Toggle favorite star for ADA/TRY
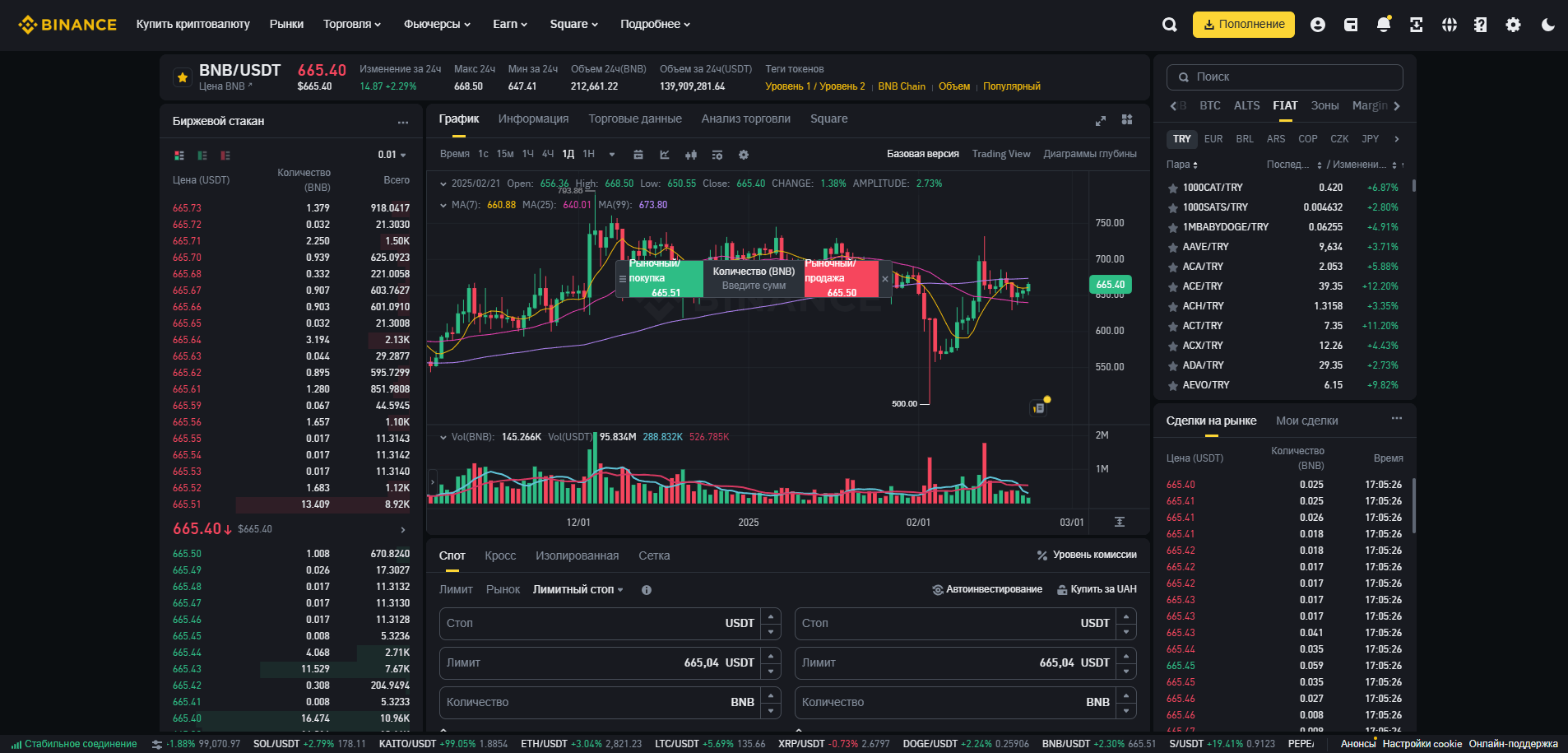 (1173, 365)
